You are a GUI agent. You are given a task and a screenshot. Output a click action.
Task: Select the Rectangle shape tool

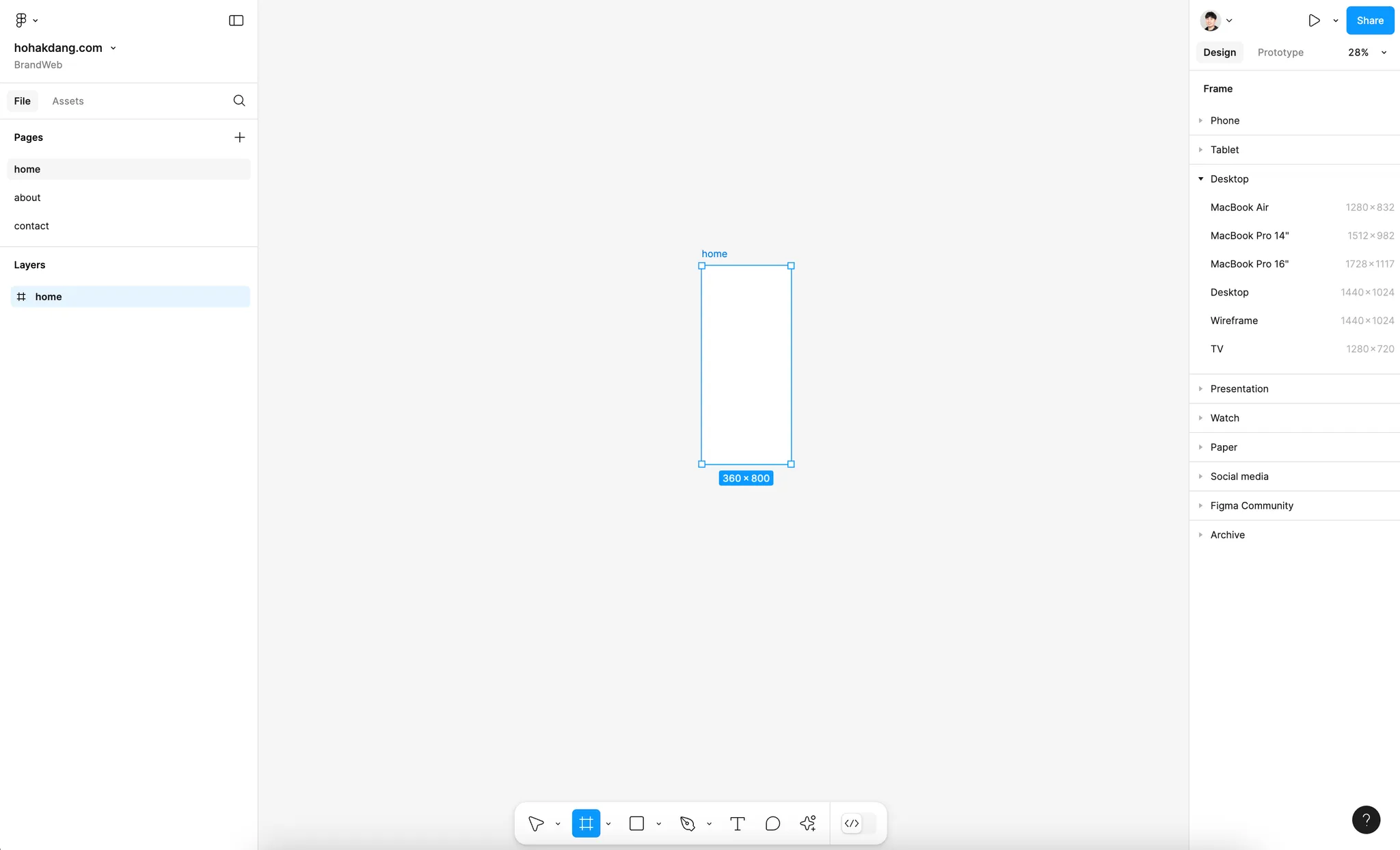[x=636, y=823]
